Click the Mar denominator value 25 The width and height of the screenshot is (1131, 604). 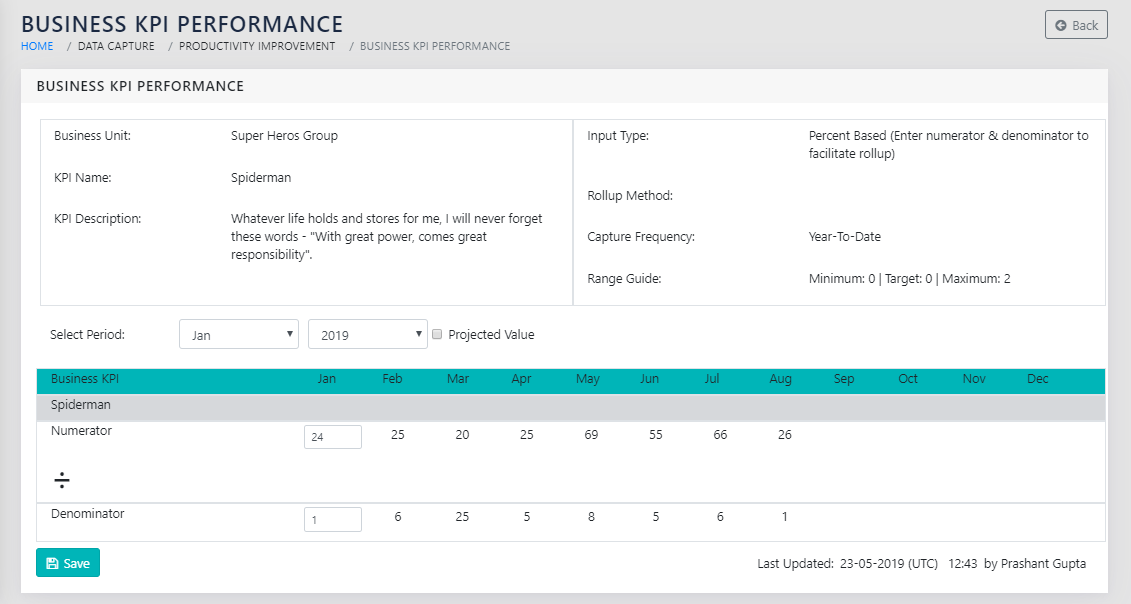(462, 517)
